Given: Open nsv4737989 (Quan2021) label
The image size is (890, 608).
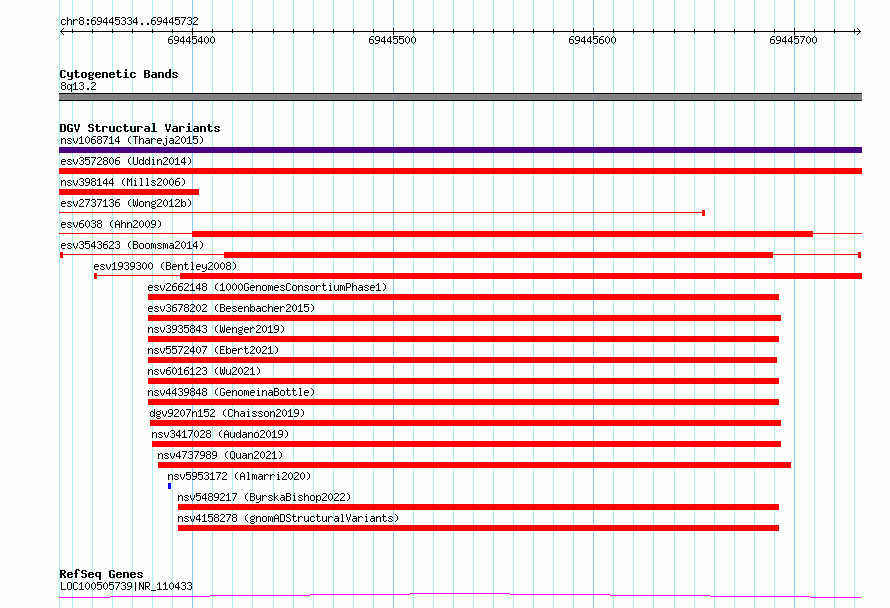Looking at the screenshot, I should click(x=220, y=455).
